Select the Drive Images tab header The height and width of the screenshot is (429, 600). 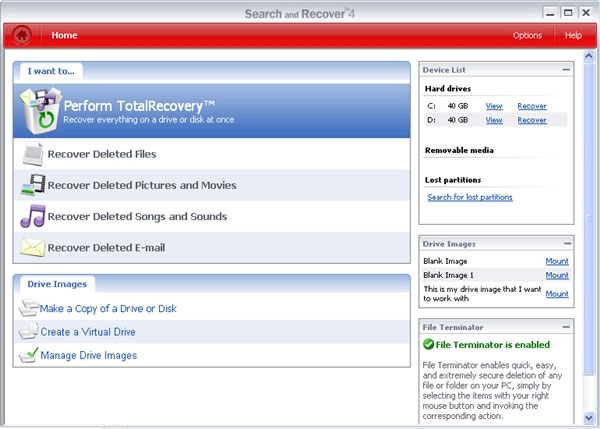57,284
